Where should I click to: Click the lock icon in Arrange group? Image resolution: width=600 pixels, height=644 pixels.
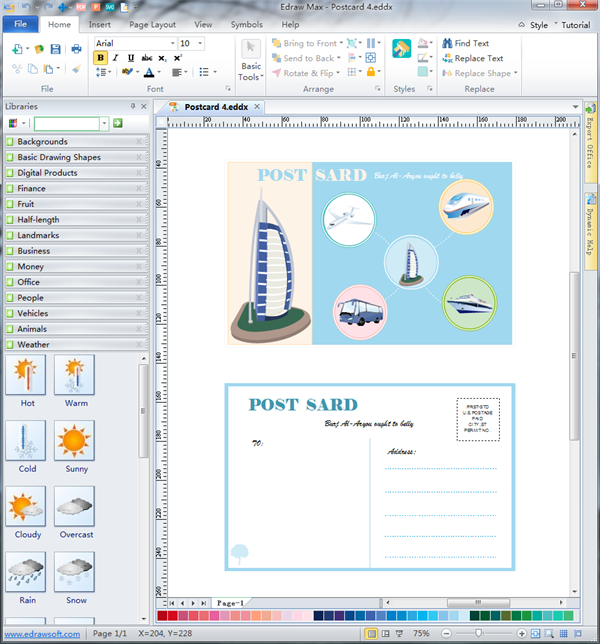(x=373, y=72)
